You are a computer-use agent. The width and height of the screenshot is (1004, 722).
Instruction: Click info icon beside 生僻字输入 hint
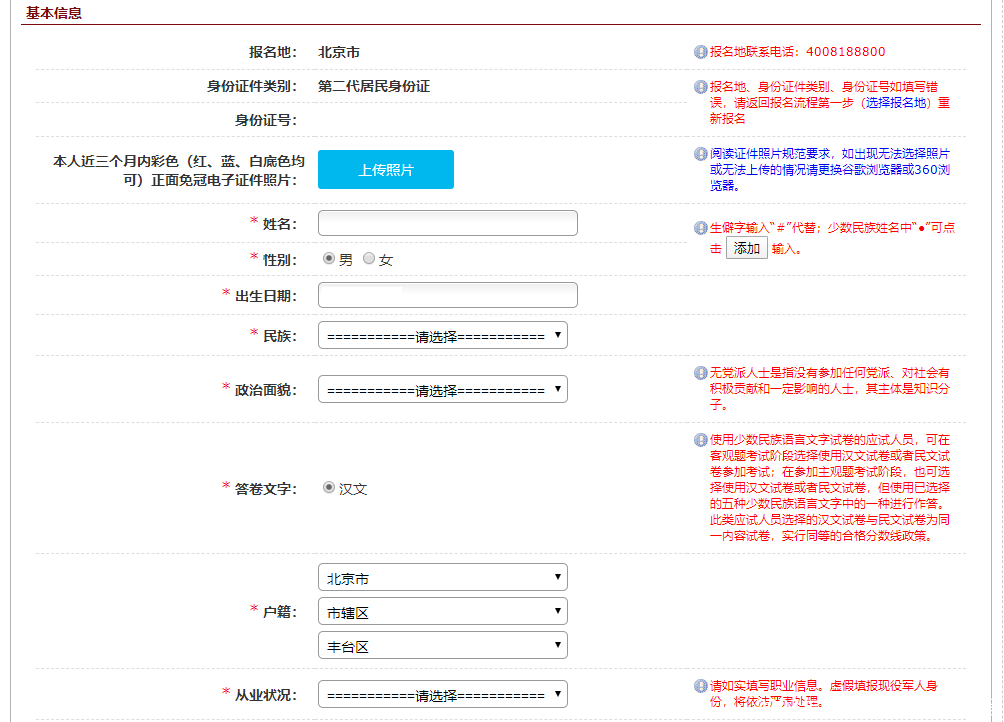click(x=700, y=228)
